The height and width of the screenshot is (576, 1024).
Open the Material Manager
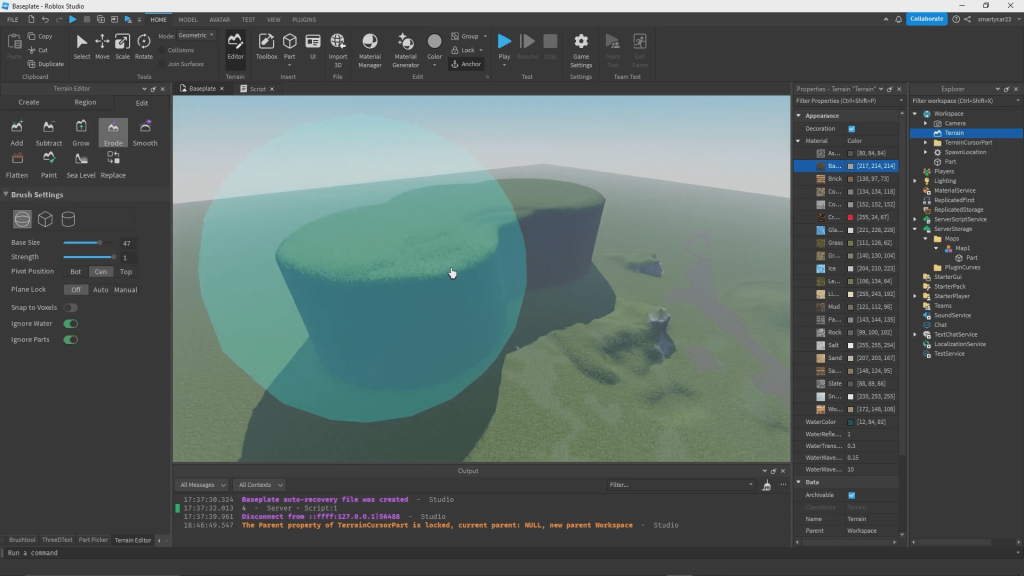pos(370,50)
